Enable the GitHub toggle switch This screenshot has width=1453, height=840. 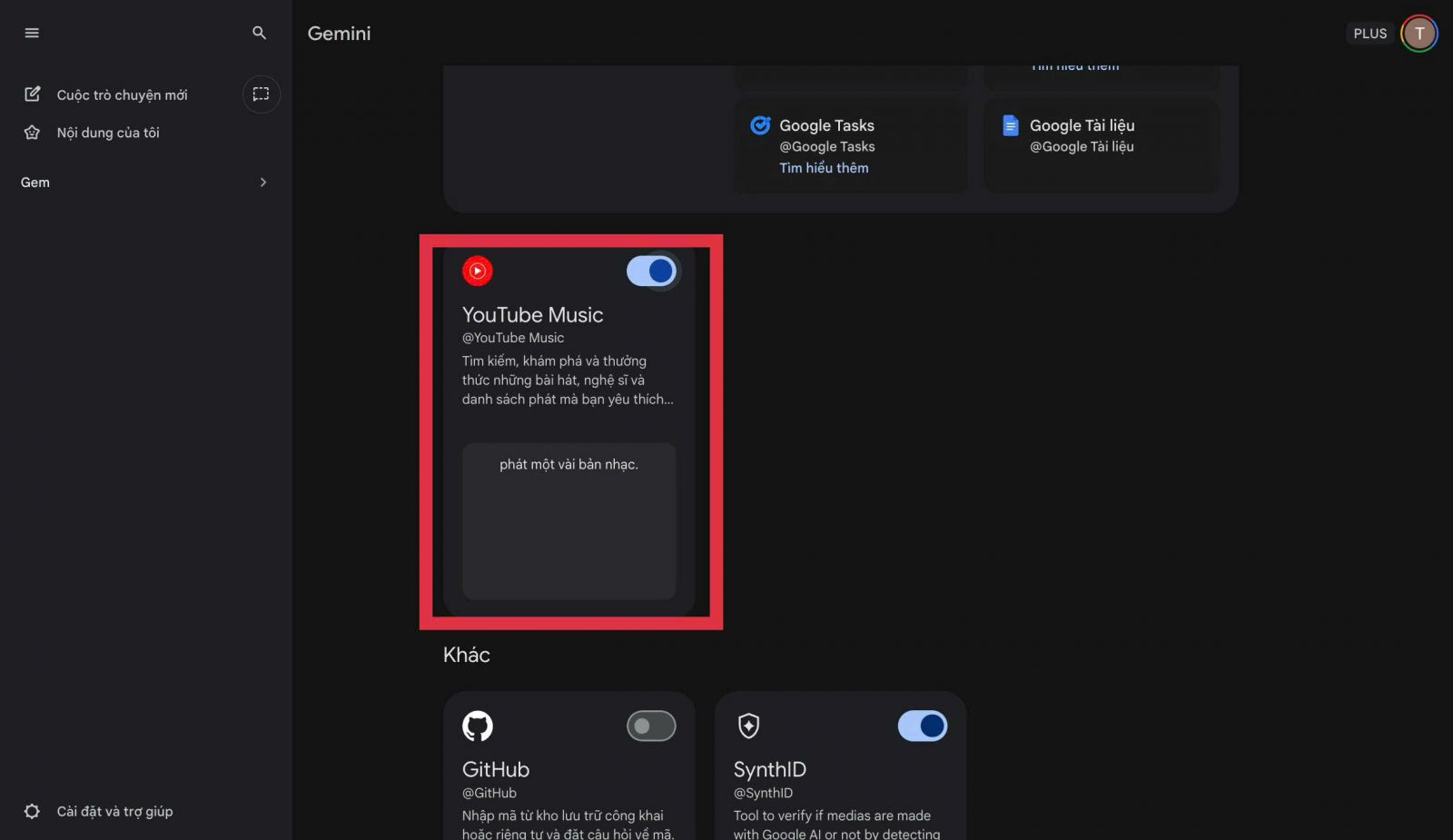pos(651,726)
